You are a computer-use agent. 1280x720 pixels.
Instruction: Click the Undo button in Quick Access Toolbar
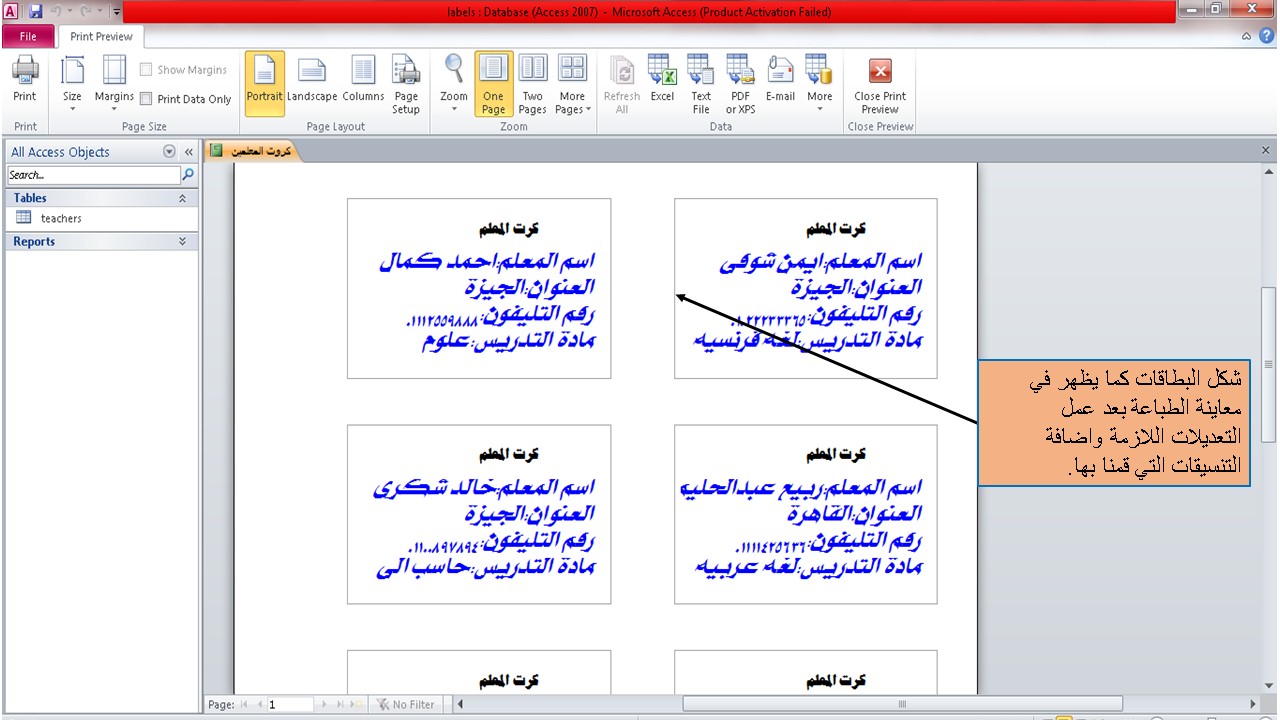tap(57, 12)
